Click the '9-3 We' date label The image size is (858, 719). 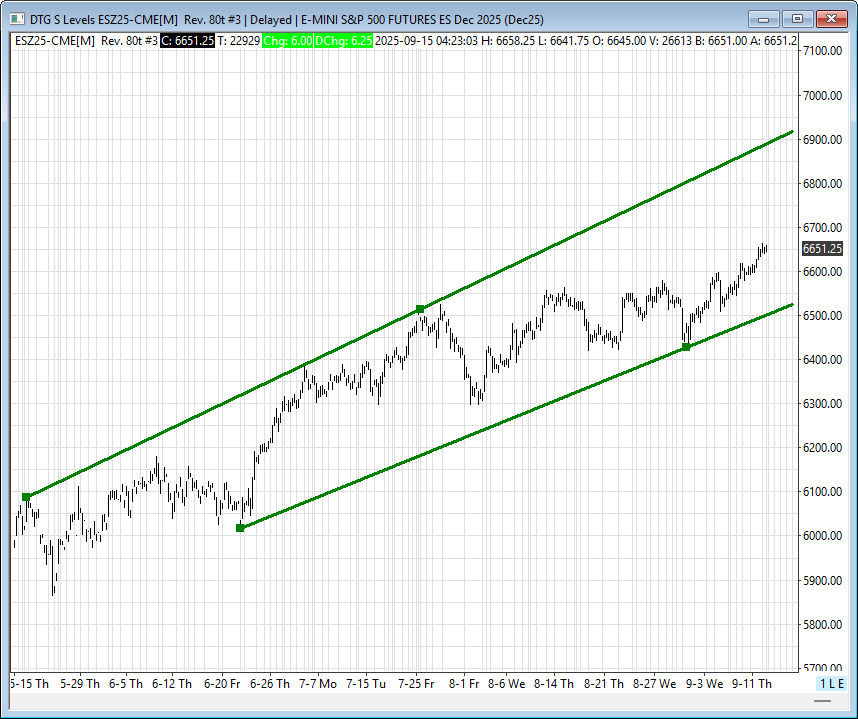(705, 684)
